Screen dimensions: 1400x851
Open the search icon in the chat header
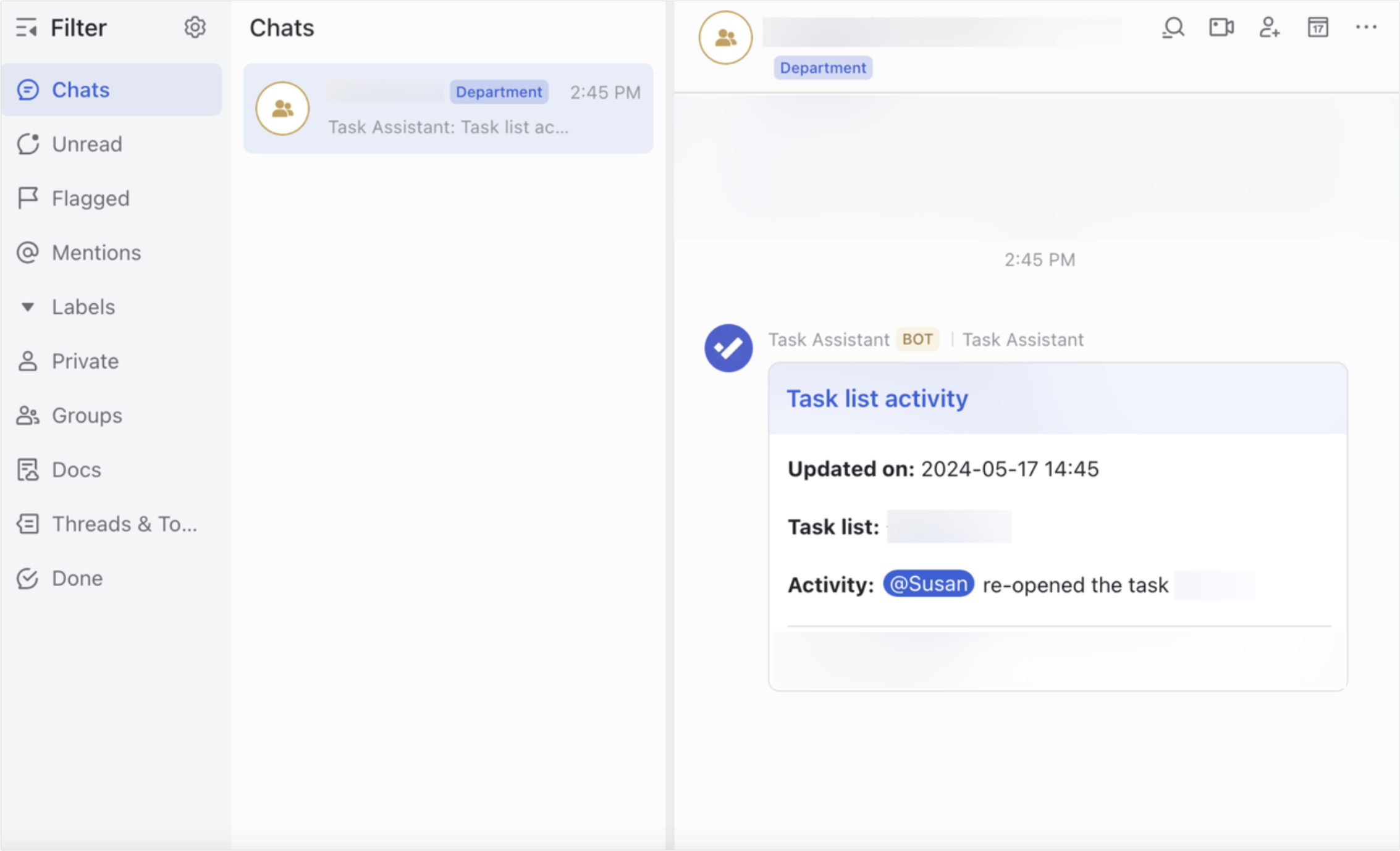[x=1172, y=27]
